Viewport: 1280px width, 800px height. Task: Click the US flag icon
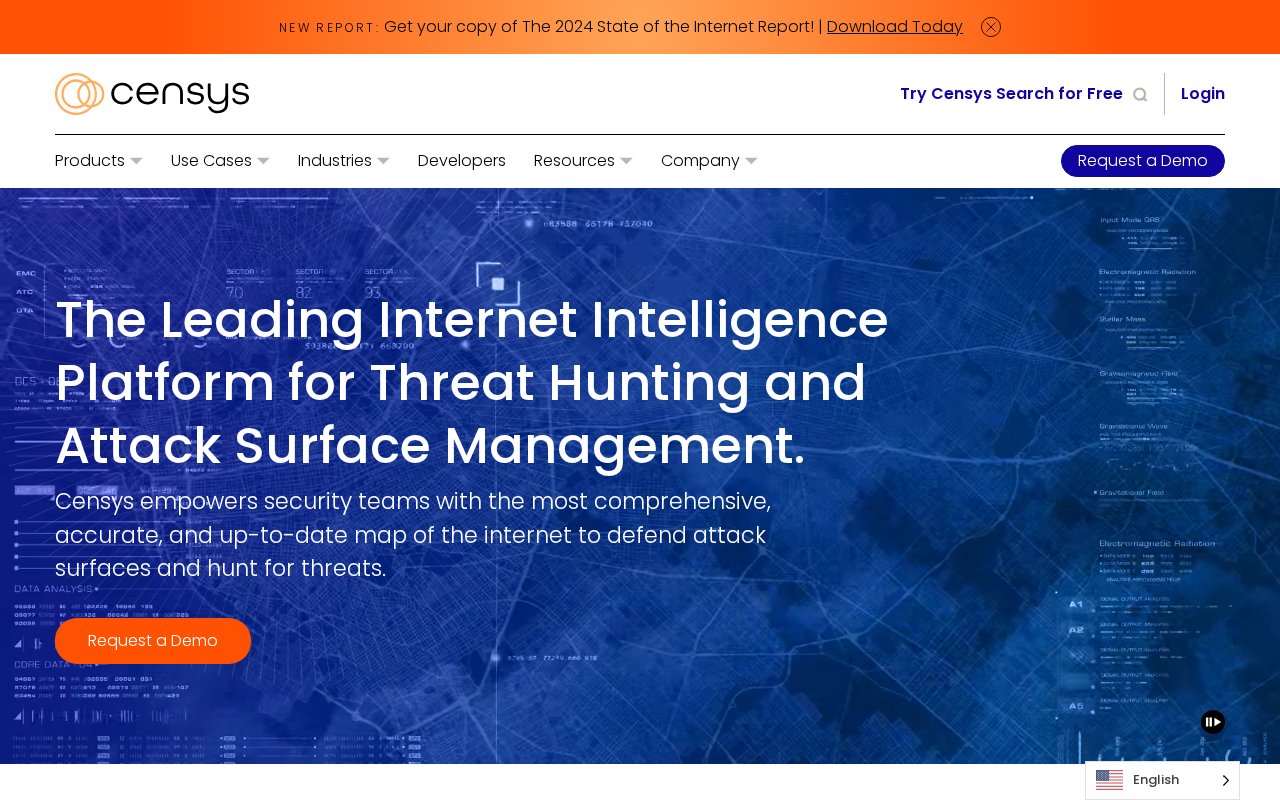point(1109,780)
